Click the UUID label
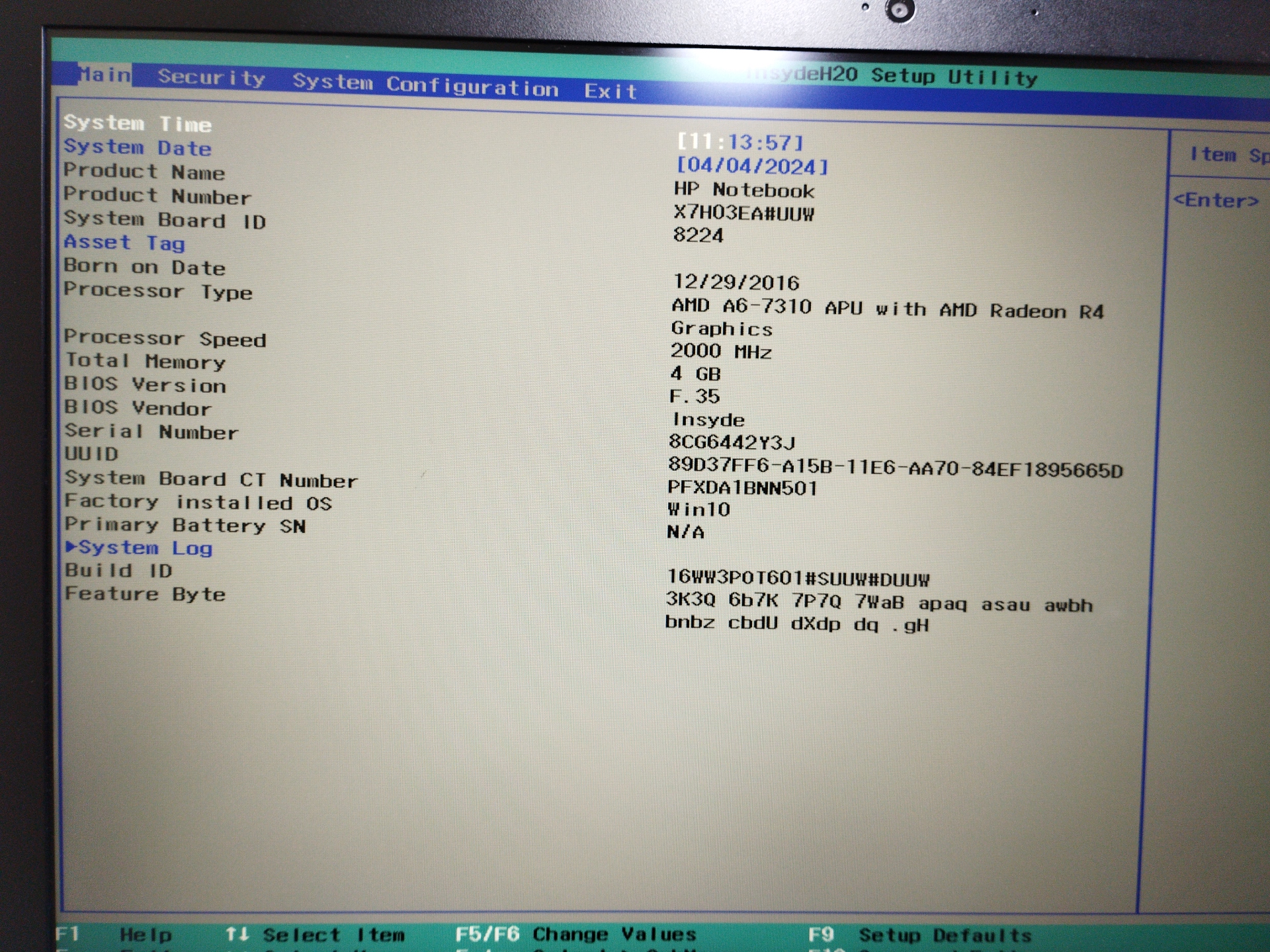The width and height of the screenshot is (1270, 952). coord(91,454)
